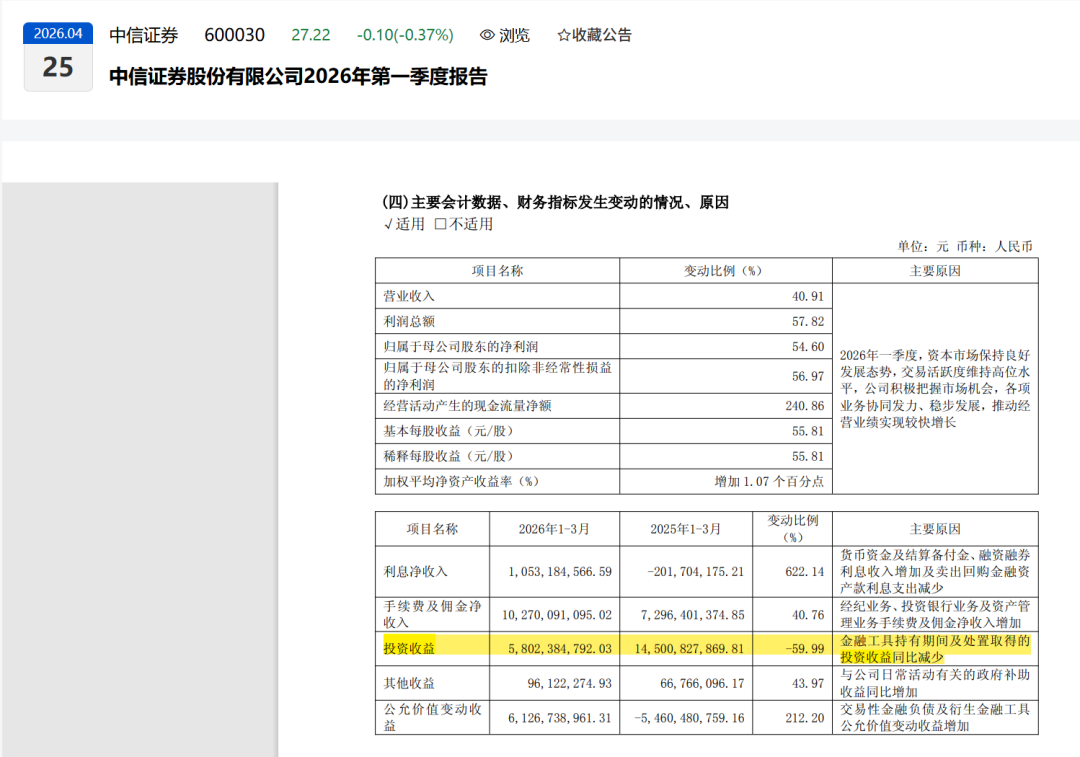Click the √适用 checkbox option
This screenshot has height=757, width=1080.
[x=404, y=225]
